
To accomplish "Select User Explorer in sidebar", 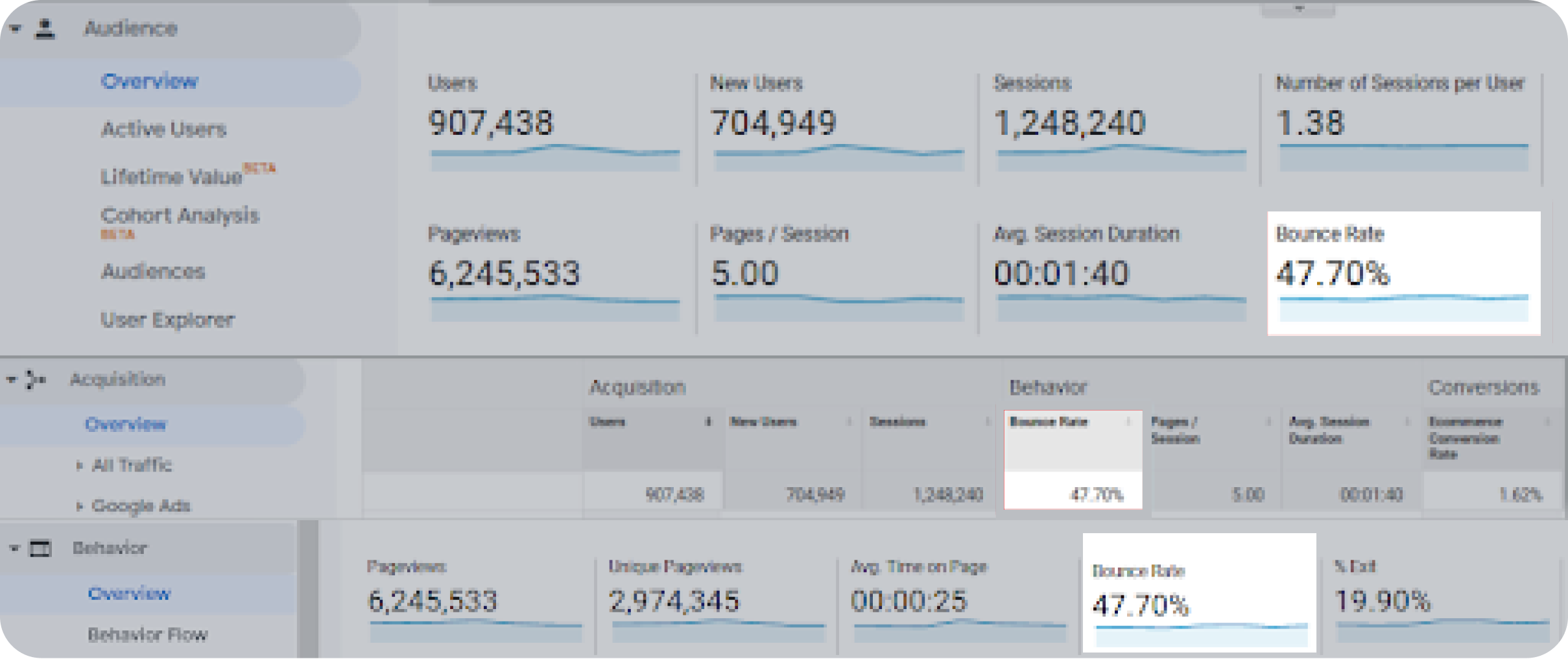I will tap(167, 320).
